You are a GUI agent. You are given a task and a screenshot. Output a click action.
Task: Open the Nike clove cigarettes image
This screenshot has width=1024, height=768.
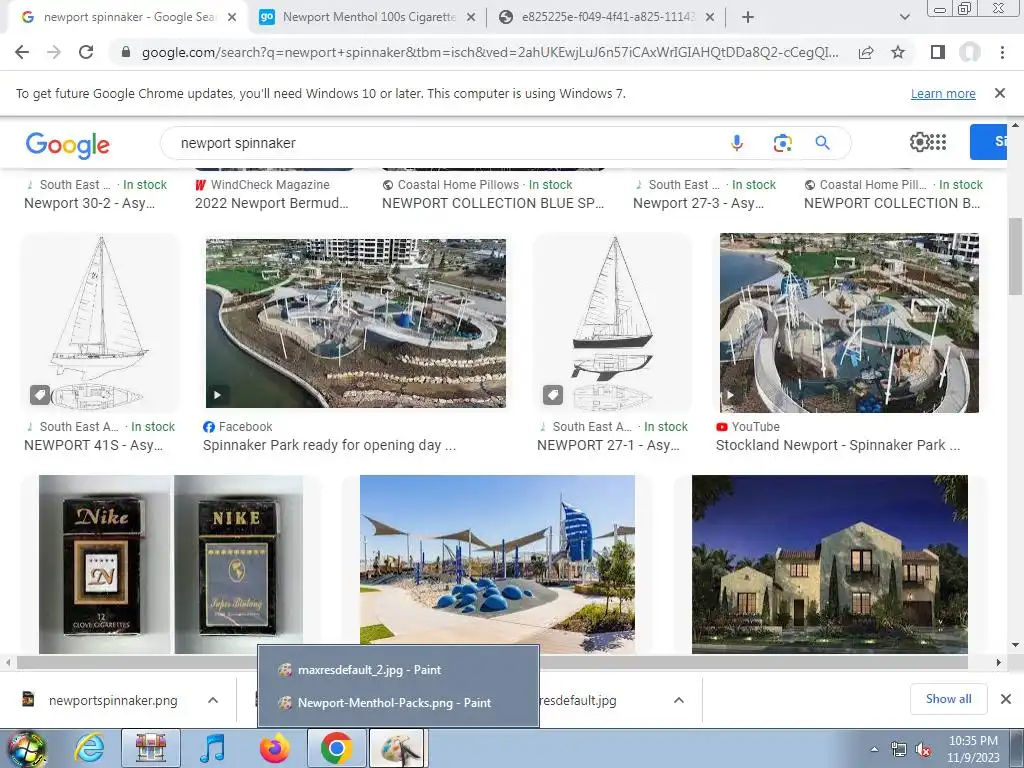coord(171,564)
